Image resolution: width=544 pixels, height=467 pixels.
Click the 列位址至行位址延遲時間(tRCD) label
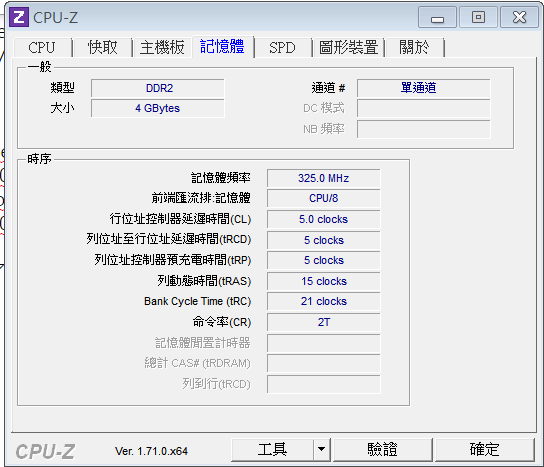(169, 239)
